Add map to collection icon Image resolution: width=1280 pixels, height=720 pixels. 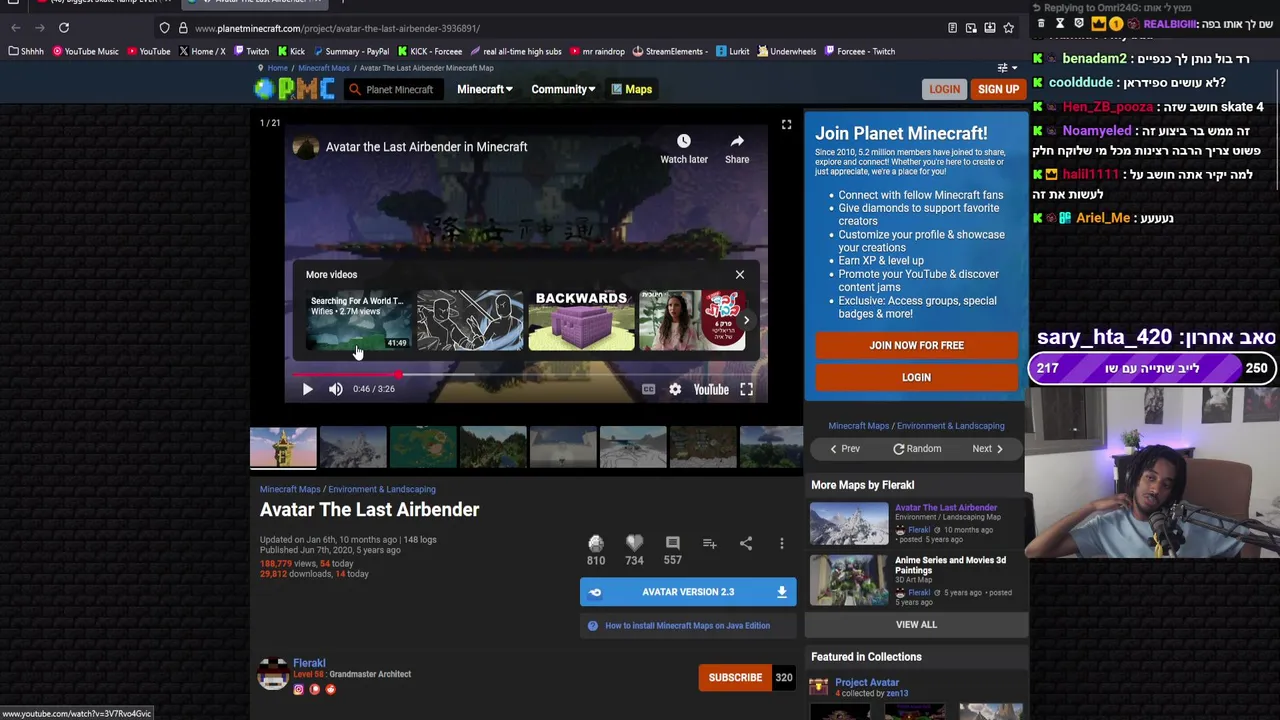click(x=709, y=543)
